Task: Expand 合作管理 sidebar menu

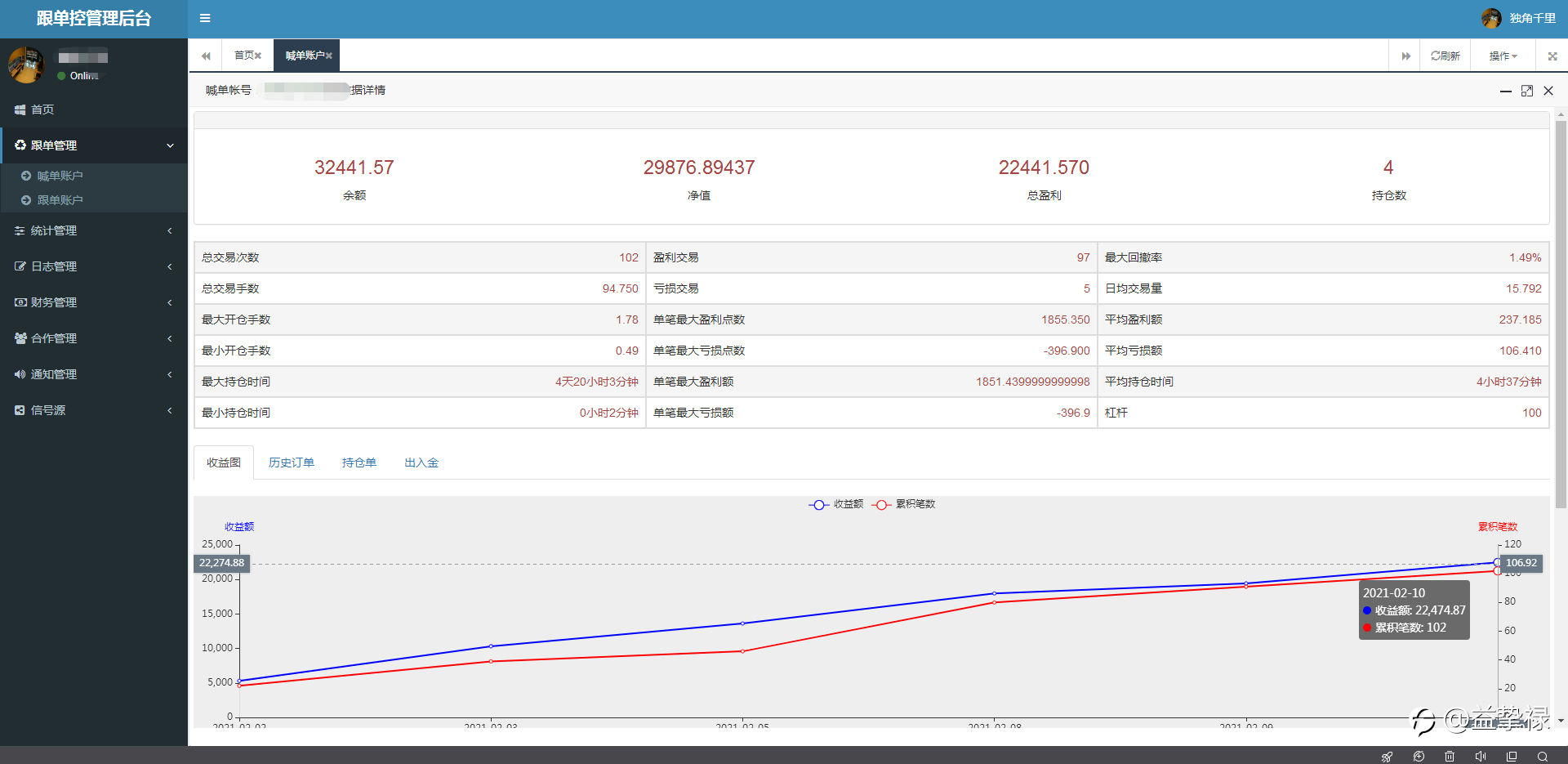Action: (94, 338)
